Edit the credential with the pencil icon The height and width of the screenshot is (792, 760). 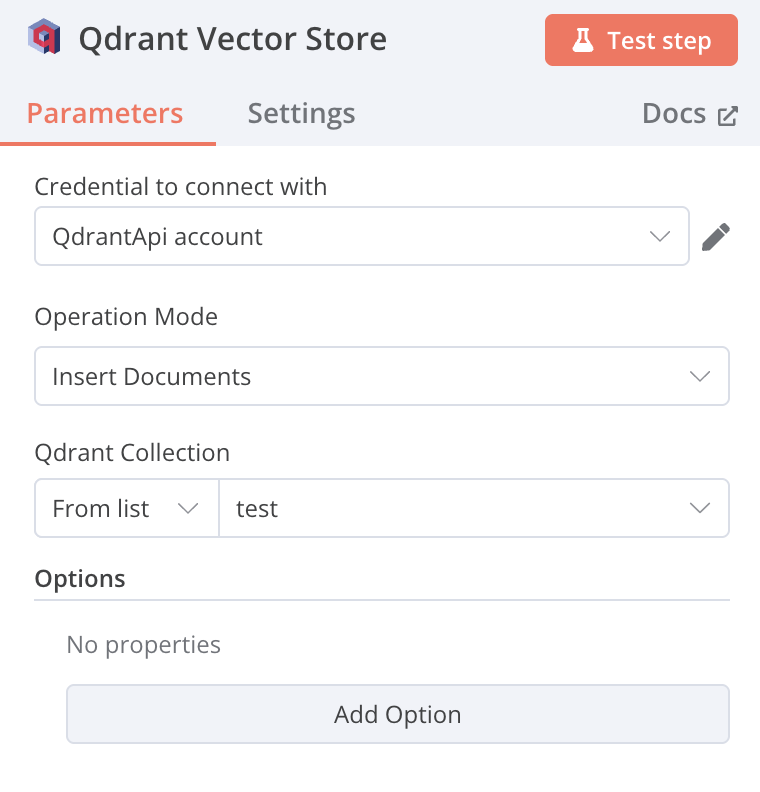(716, 237)
